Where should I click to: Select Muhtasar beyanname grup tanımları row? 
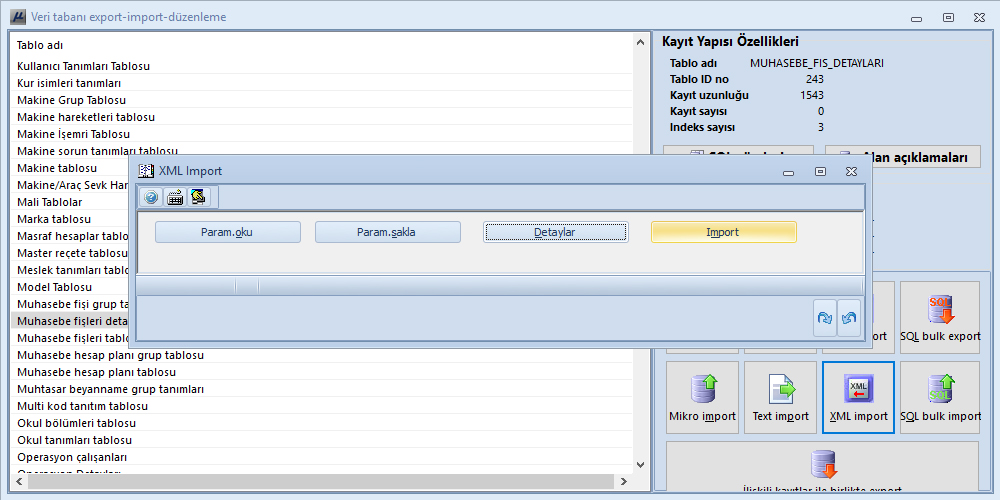point(322,389)
